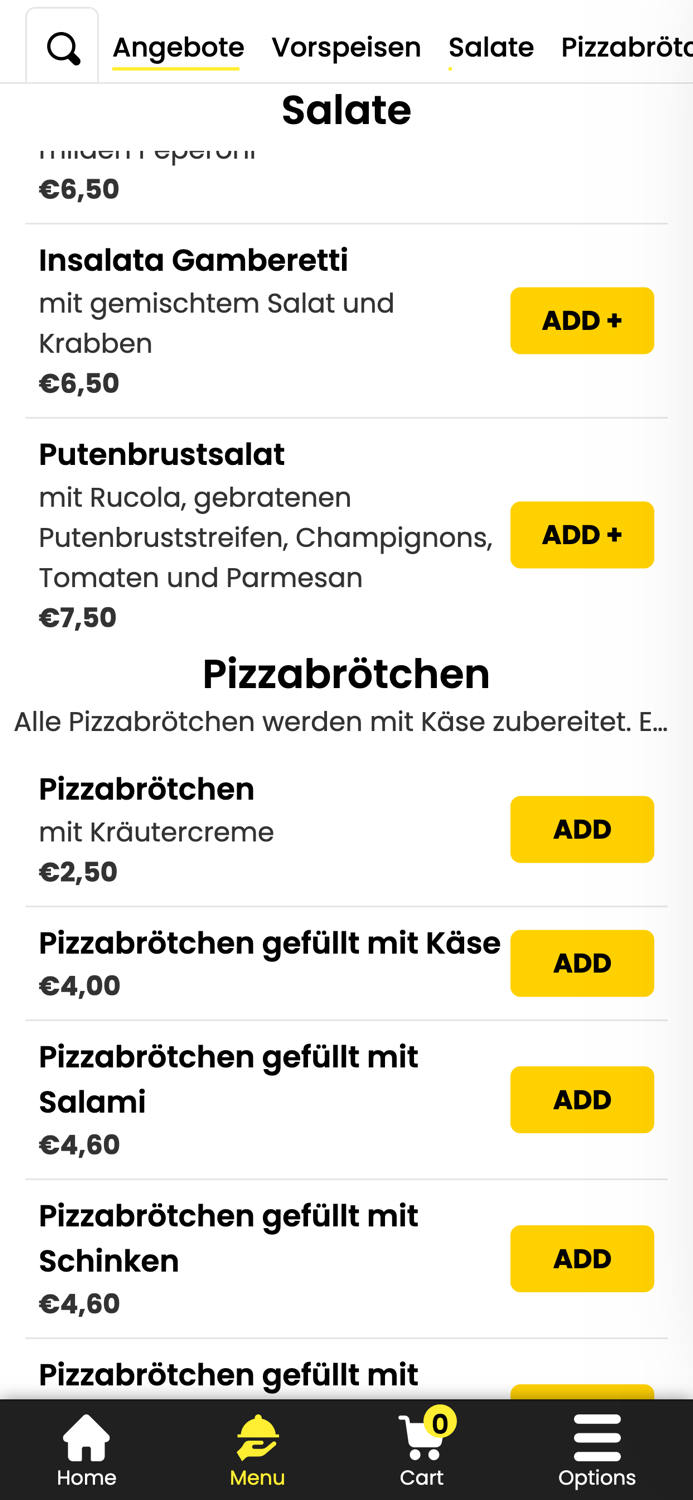
Task: Add Pizzabrötchen mit Kräutercreme
Action: pyautogui.click(x=582, y=829)
